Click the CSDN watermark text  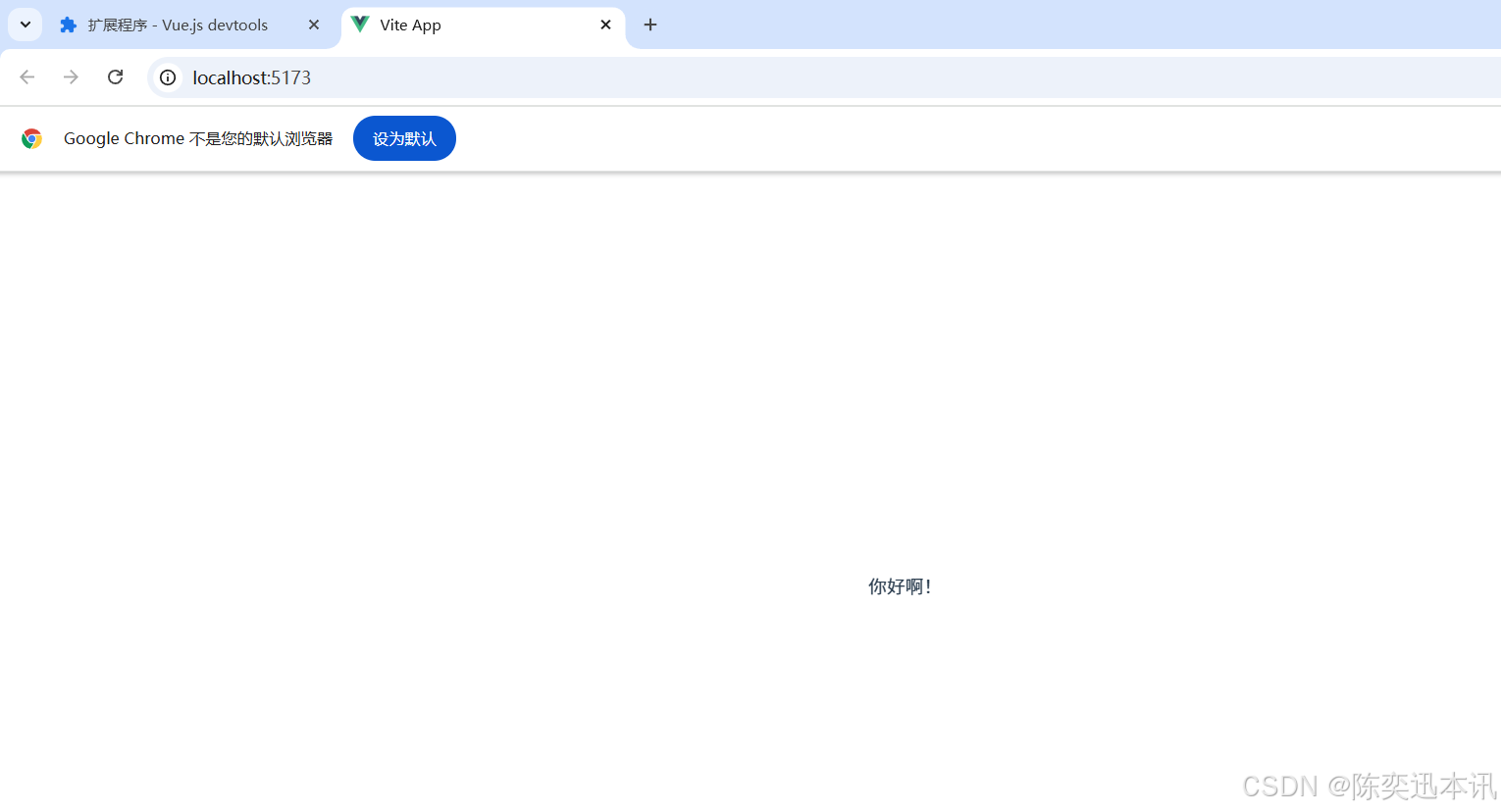(x=1370, y=786)
